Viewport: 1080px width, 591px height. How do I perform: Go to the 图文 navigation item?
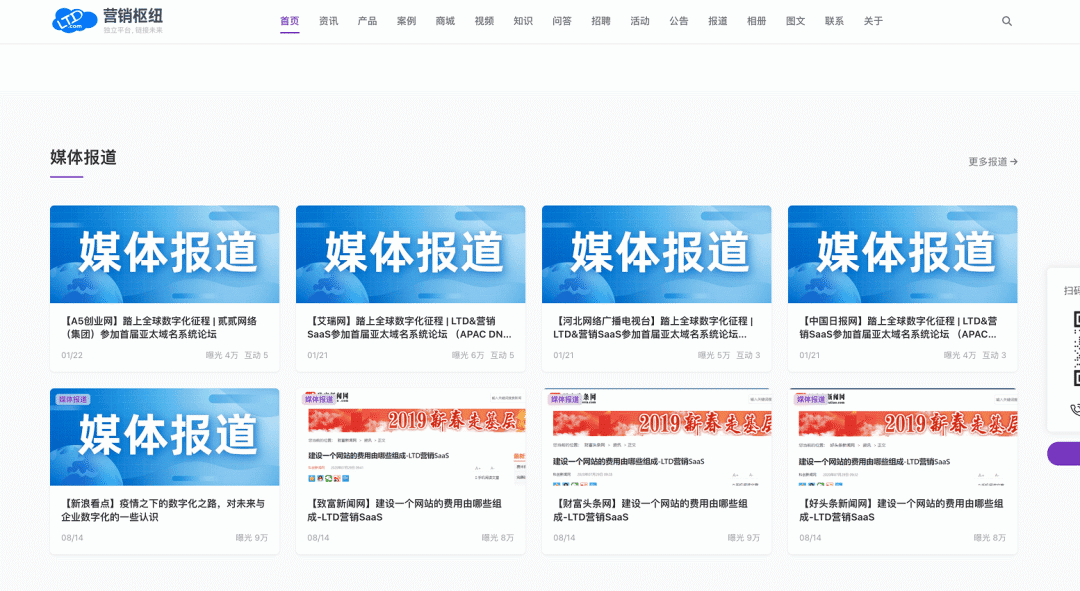796,21
